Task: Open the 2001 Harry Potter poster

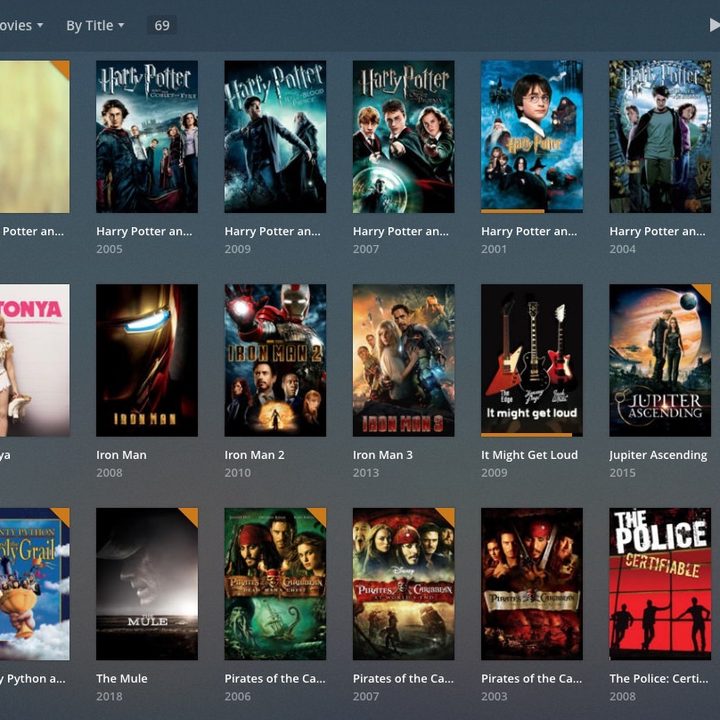Action: click(532, 136)
